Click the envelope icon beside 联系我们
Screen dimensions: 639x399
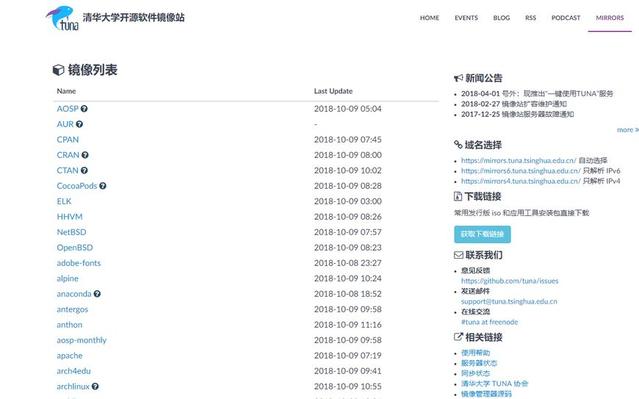click(x=458, y=255)
